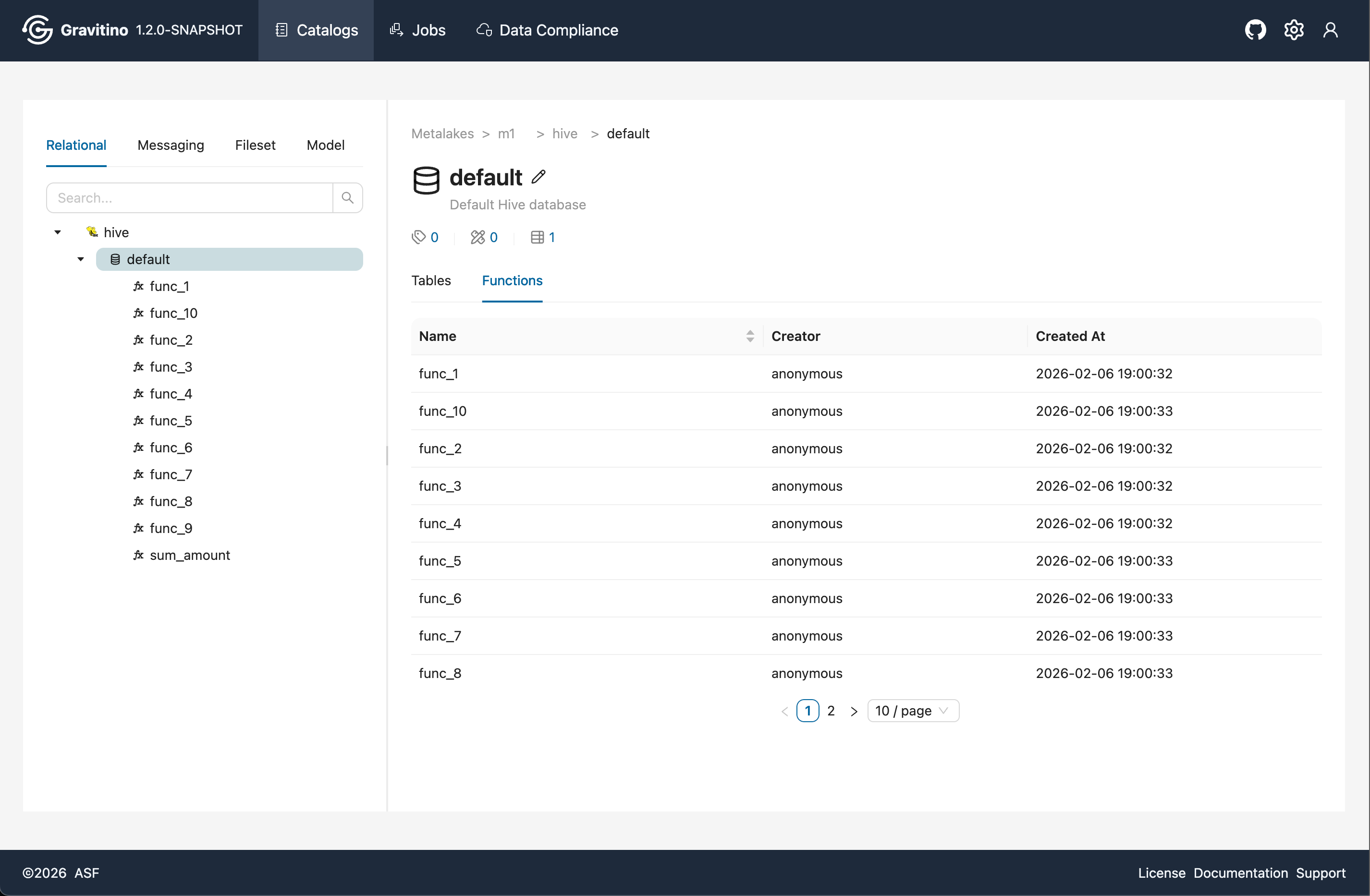Click the policies icon showing 0
1370x896 pixels.
(478, 237)
